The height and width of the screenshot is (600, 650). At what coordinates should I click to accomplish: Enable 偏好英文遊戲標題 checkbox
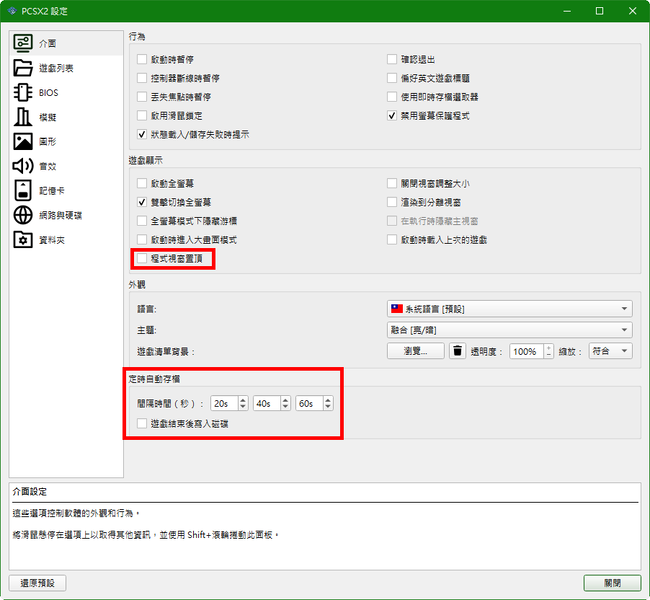point(392,78)
